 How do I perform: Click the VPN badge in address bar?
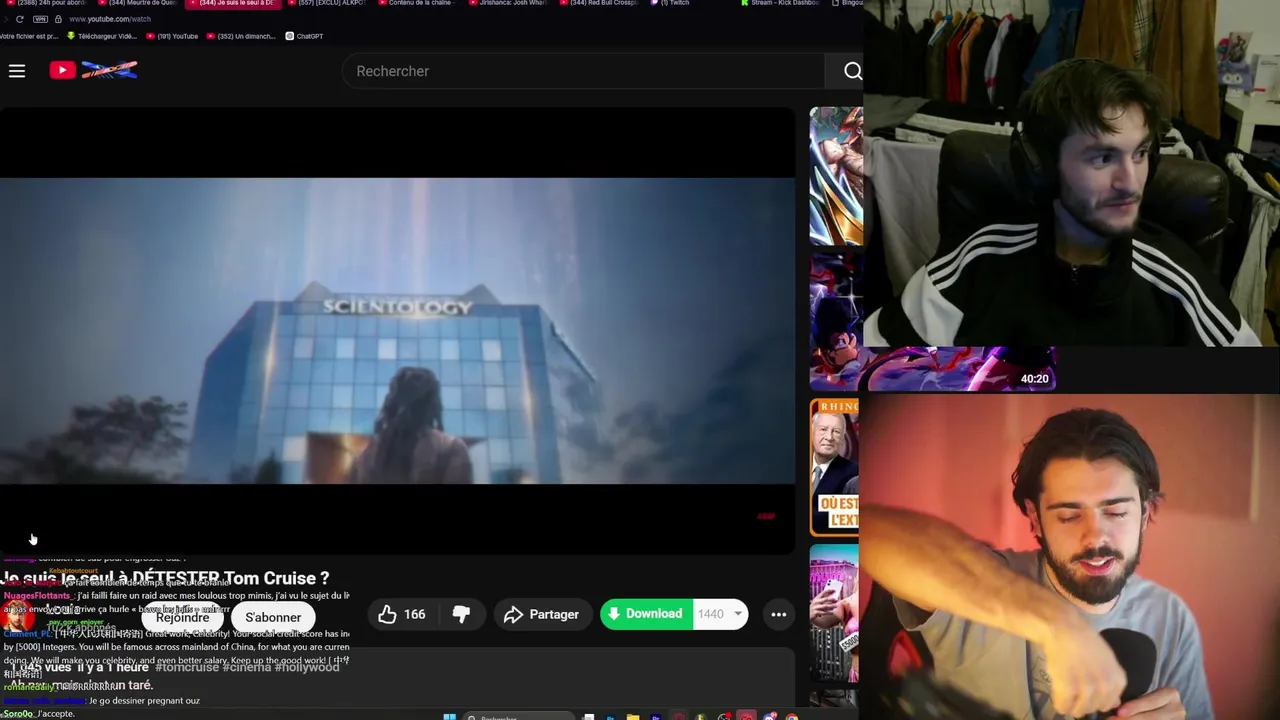tap(40, 19)
